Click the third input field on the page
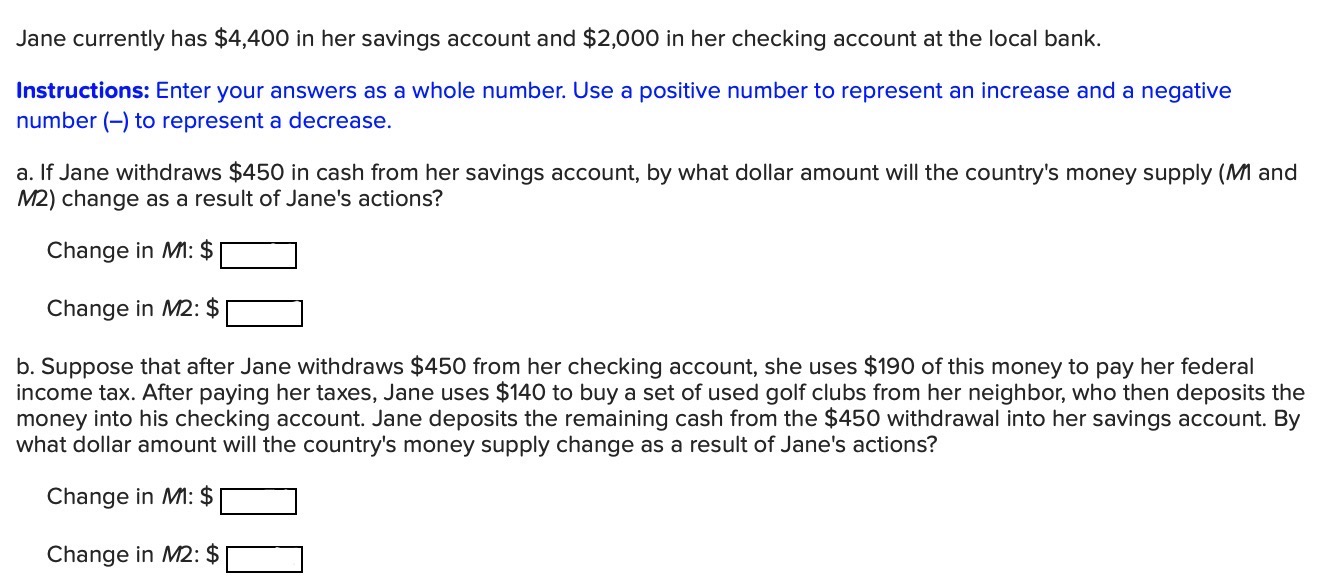1334x588 pixels. click(258, 498)
